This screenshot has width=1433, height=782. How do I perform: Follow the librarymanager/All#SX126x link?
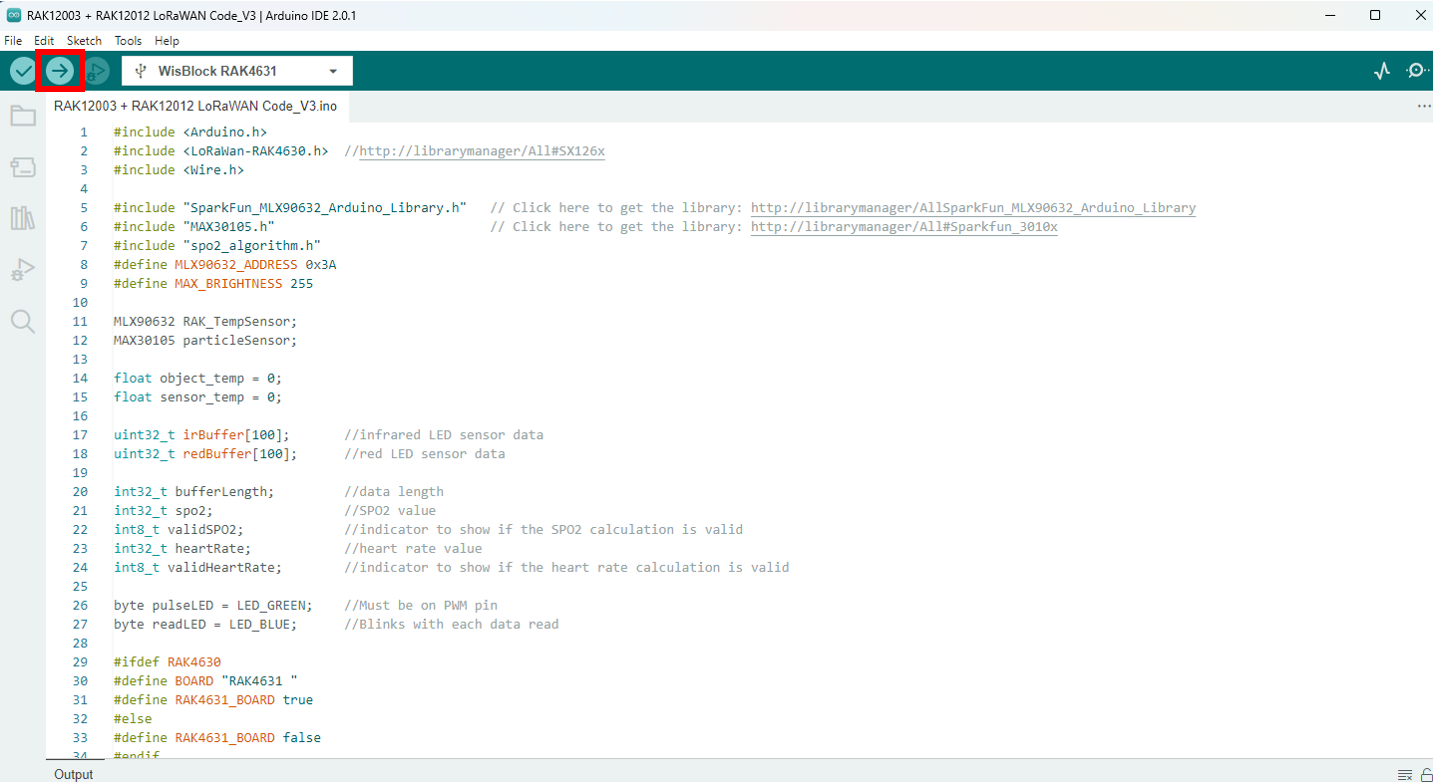[482, 151]
